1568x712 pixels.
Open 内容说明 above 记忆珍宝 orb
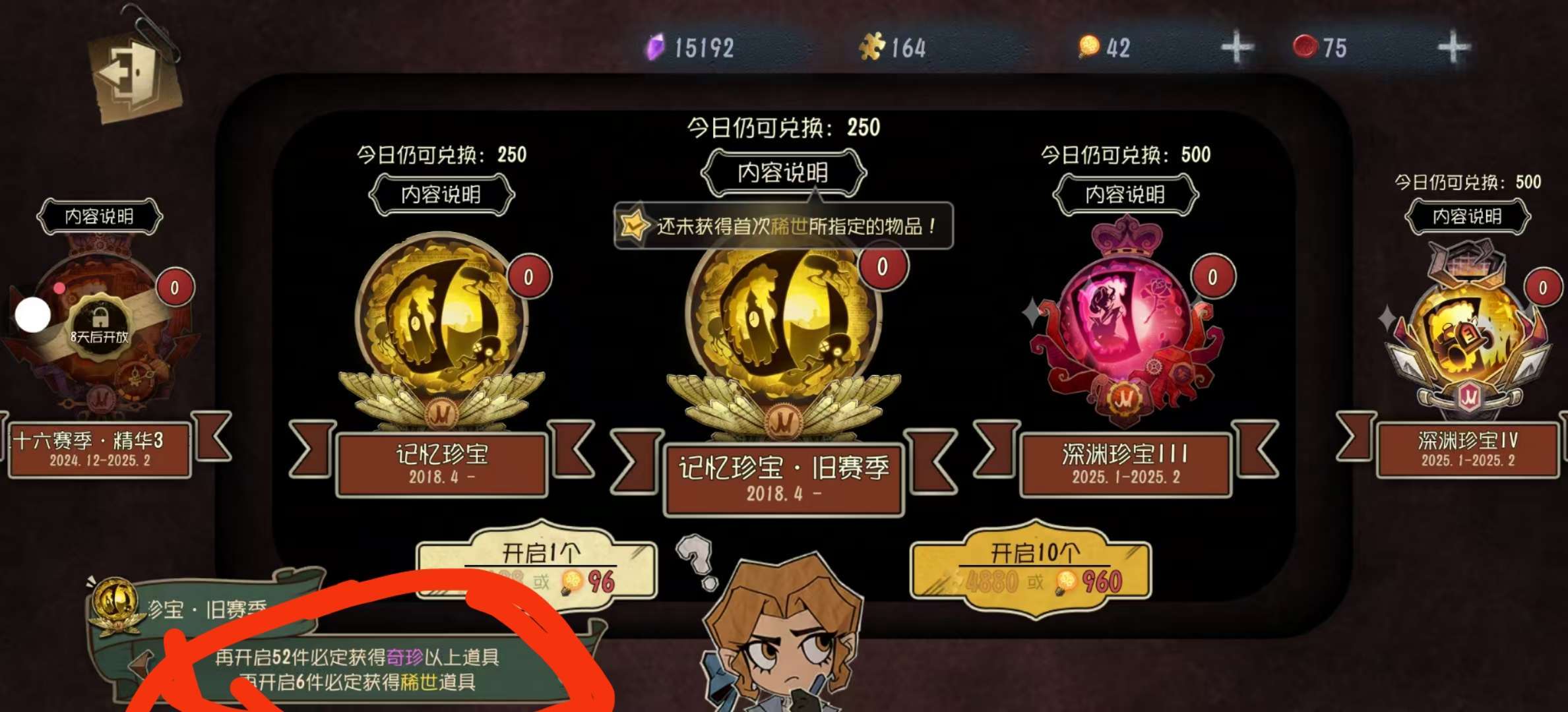[441, 194]
